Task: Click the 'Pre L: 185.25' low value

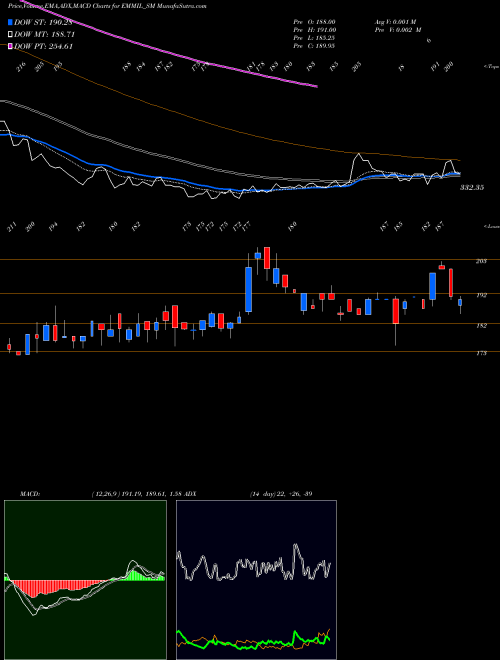Action: click(314, 38)
